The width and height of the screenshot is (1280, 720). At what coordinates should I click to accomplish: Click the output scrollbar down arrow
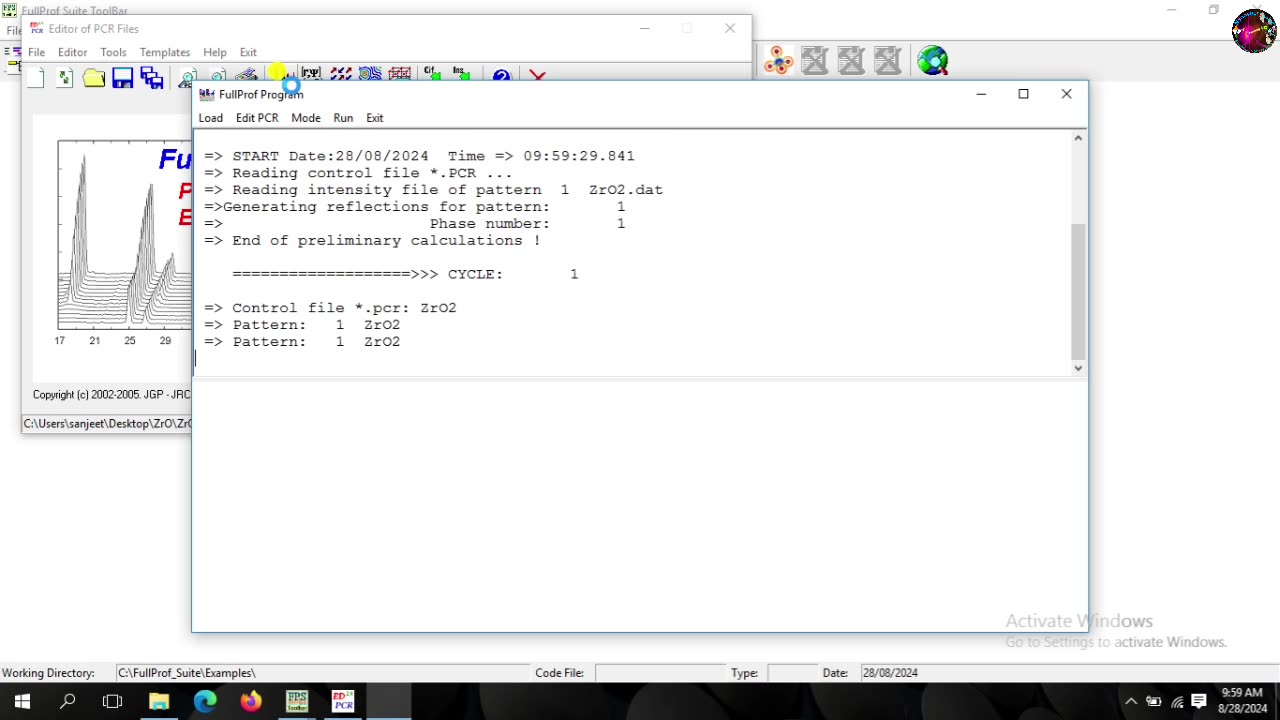pyautogui.click(x=1078, y=368)
